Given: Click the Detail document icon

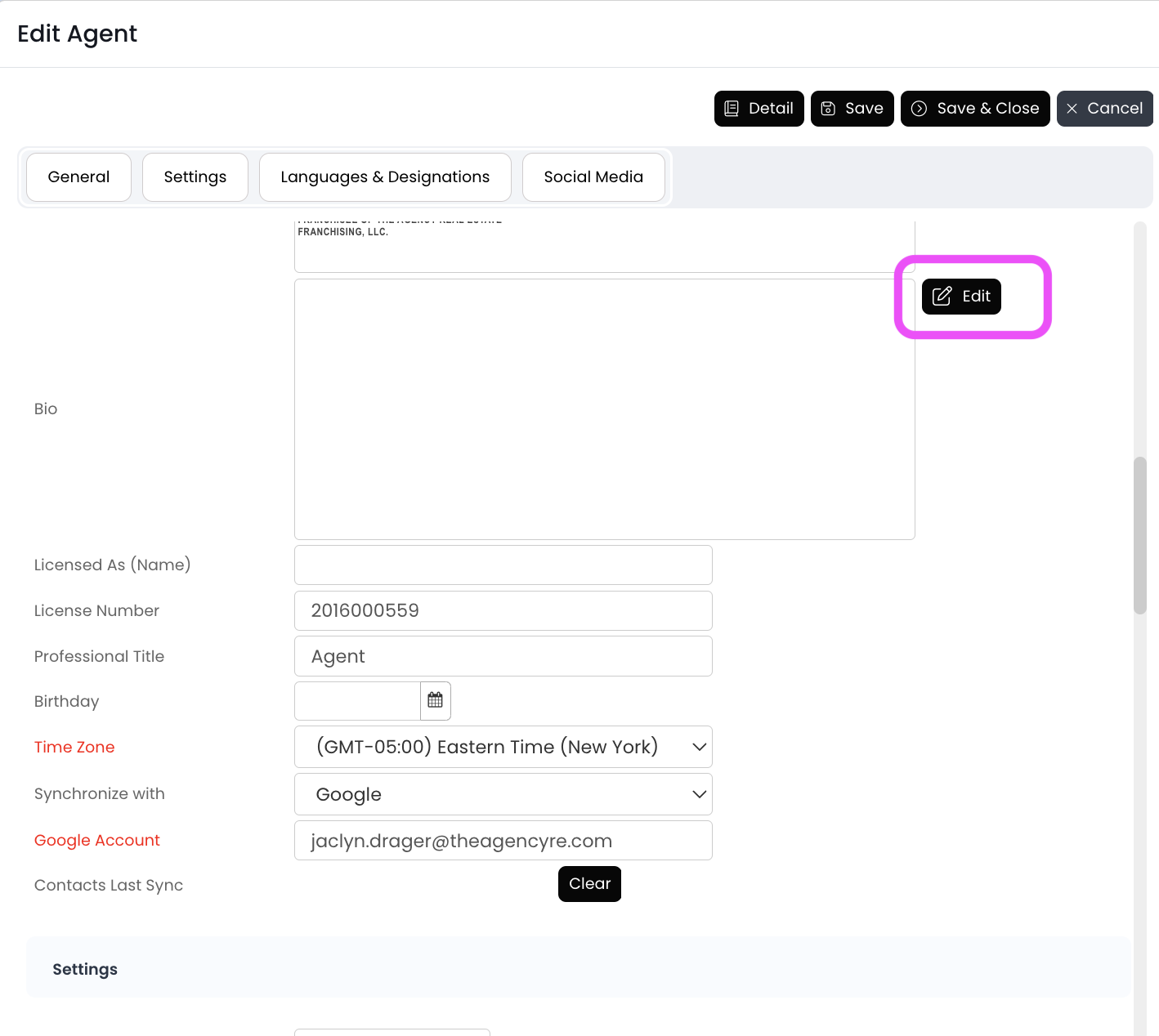Looking at the screenshot, I should coord(732,109).
